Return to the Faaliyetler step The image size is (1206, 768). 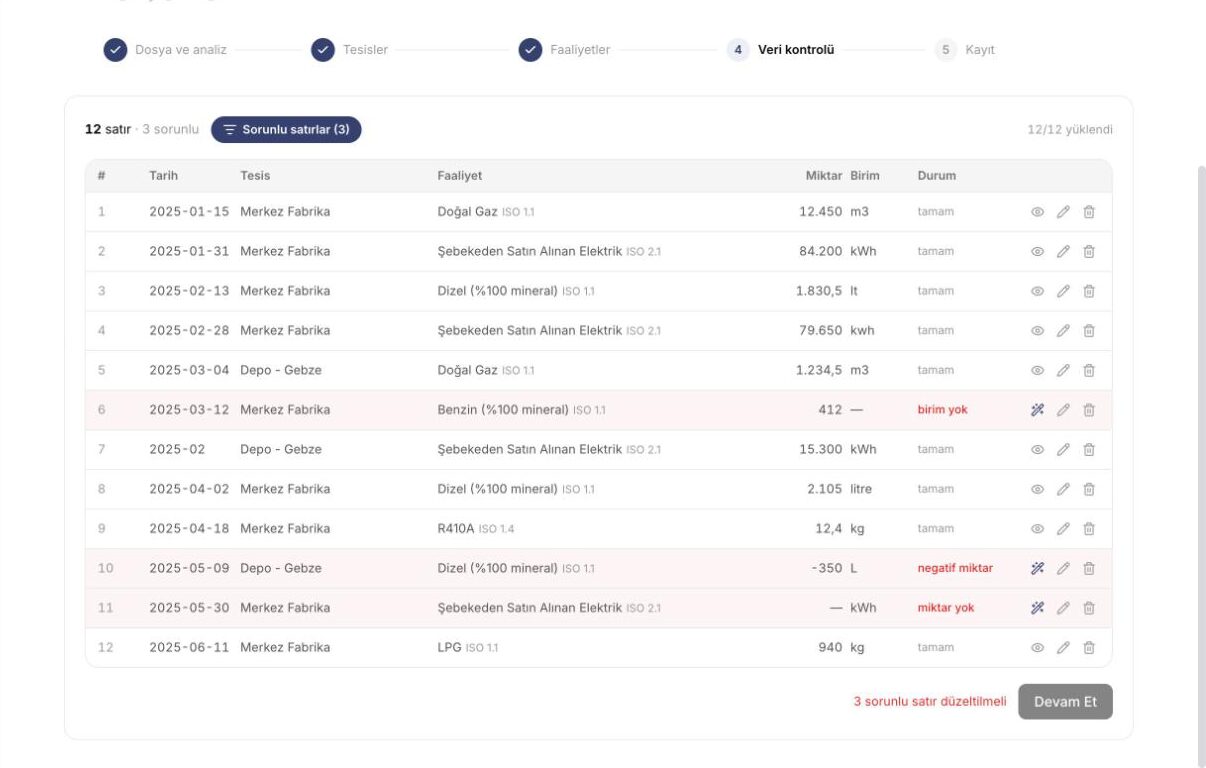(565, 50)
